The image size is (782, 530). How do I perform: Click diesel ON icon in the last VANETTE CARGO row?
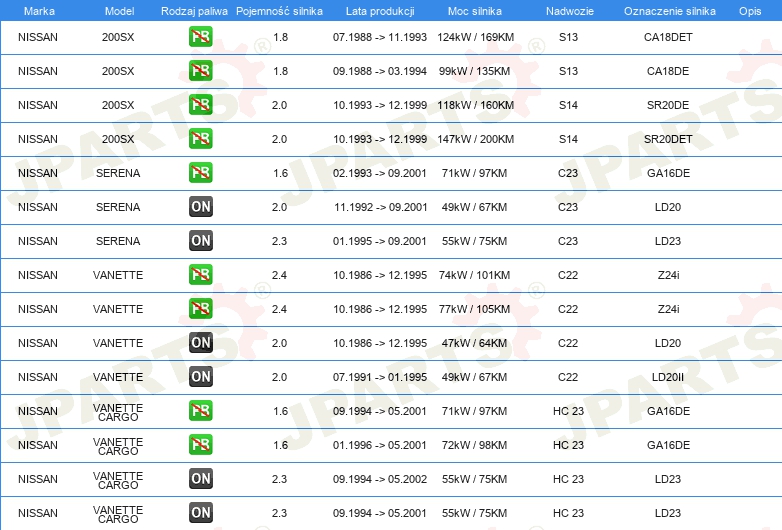(x=200, y=513)
